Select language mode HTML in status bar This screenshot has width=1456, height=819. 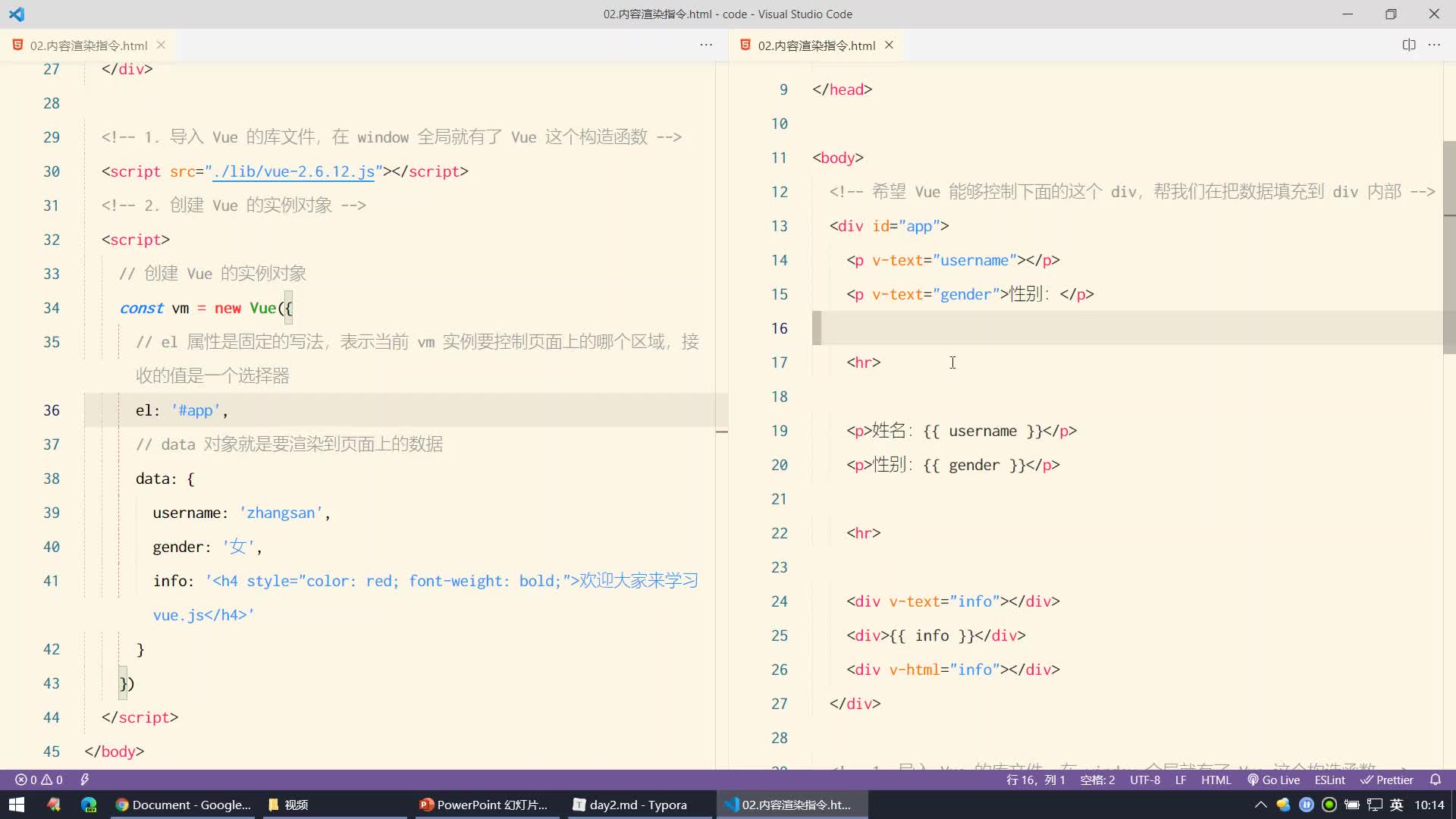(1216, 780)
